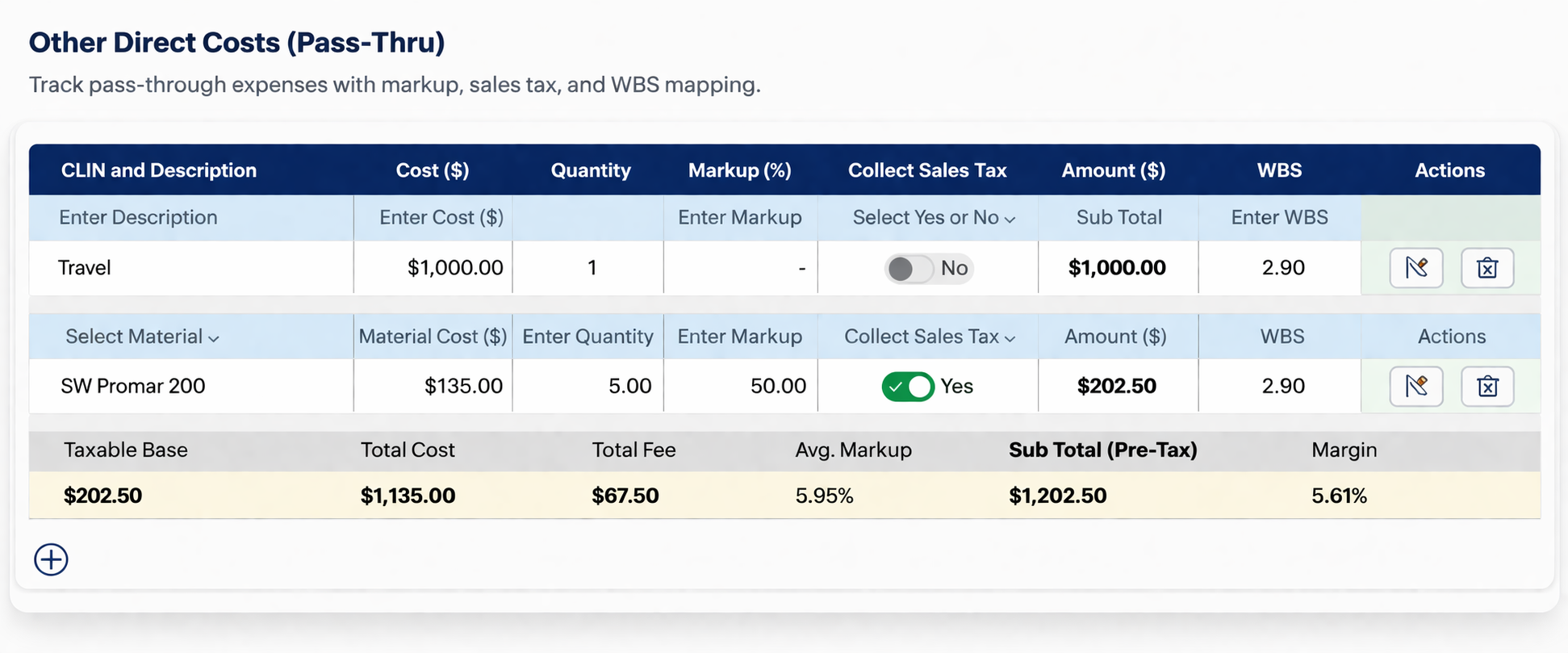Click the Enter Cost ($) field
The height and width of the screenshot is (653, 1568).
[433, 218]
